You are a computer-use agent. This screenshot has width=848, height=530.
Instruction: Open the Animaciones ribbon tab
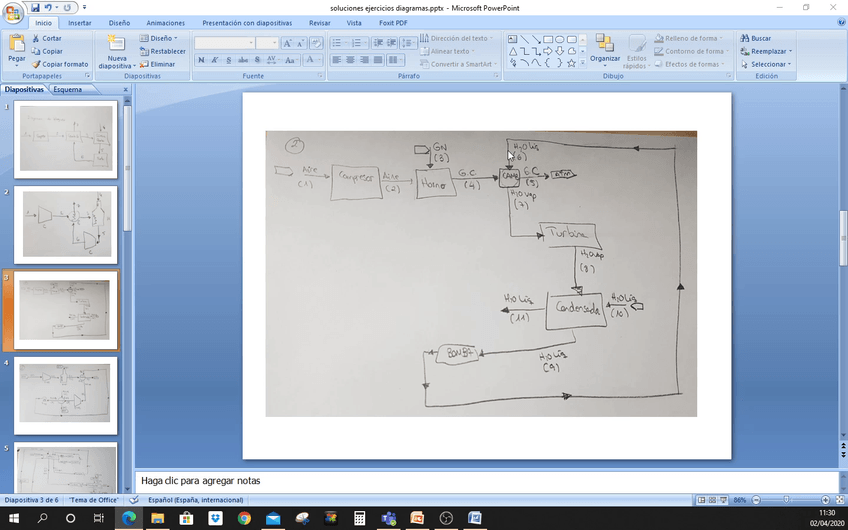pos(165,22)
